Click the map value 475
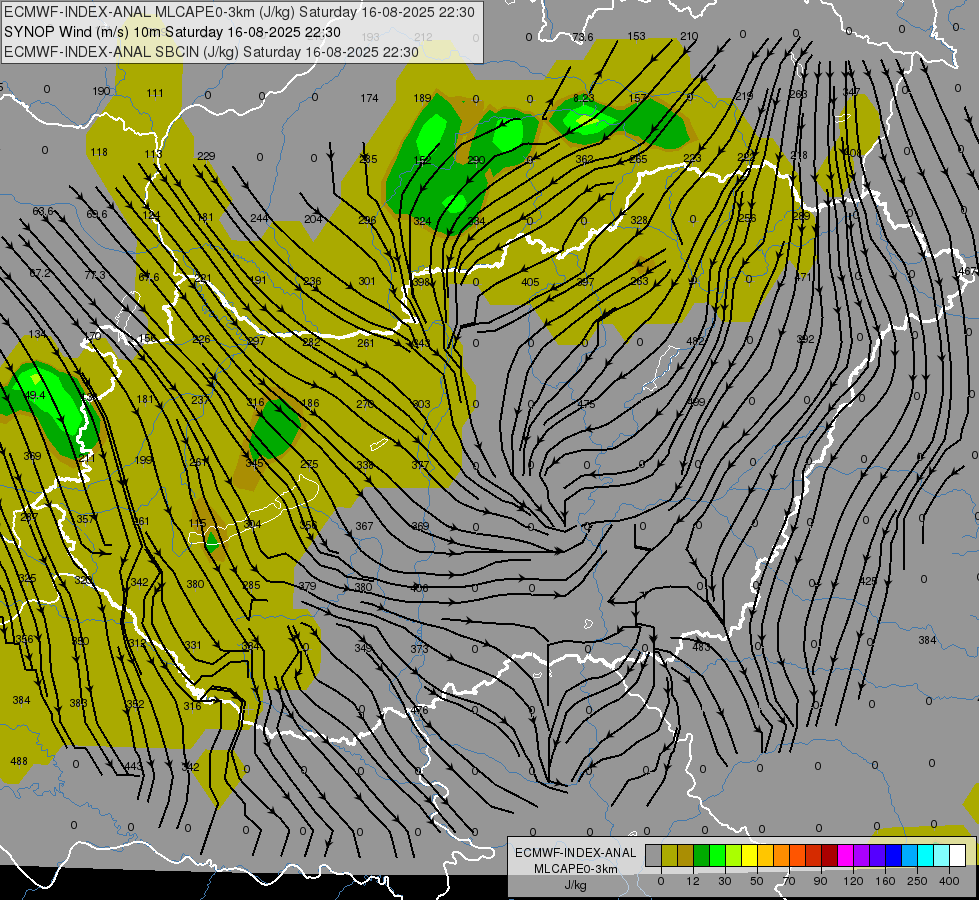Screen dimensions: 979x900 point(586,404)
